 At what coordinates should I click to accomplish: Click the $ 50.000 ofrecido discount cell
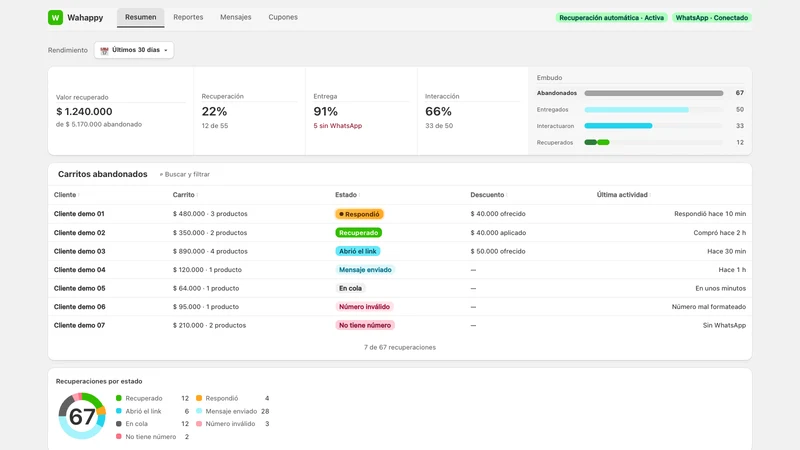[497, 251]
